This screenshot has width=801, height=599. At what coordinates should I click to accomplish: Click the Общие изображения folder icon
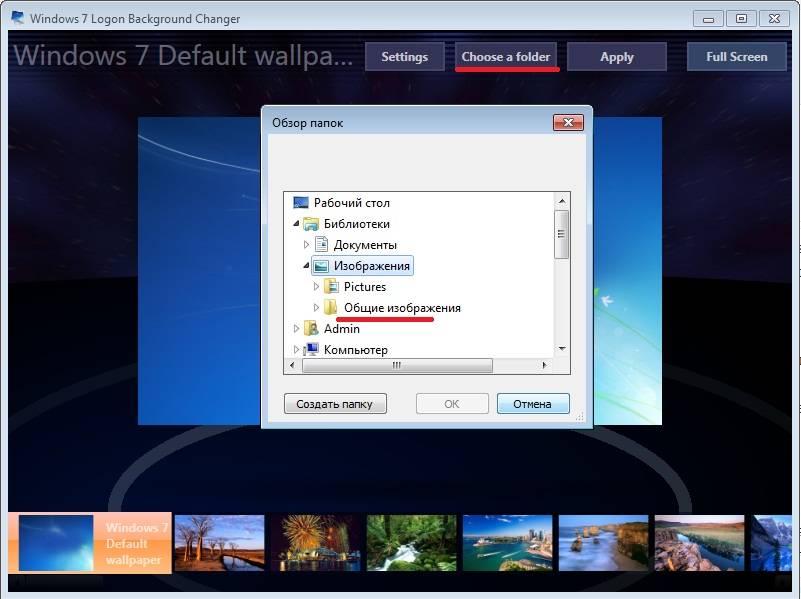click(x=331, y=307)
